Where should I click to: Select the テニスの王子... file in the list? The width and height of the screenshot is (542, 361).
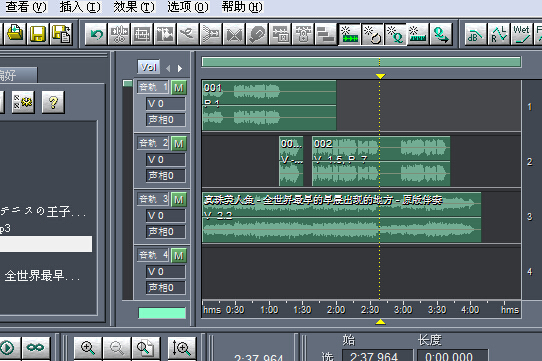[43, 211]
